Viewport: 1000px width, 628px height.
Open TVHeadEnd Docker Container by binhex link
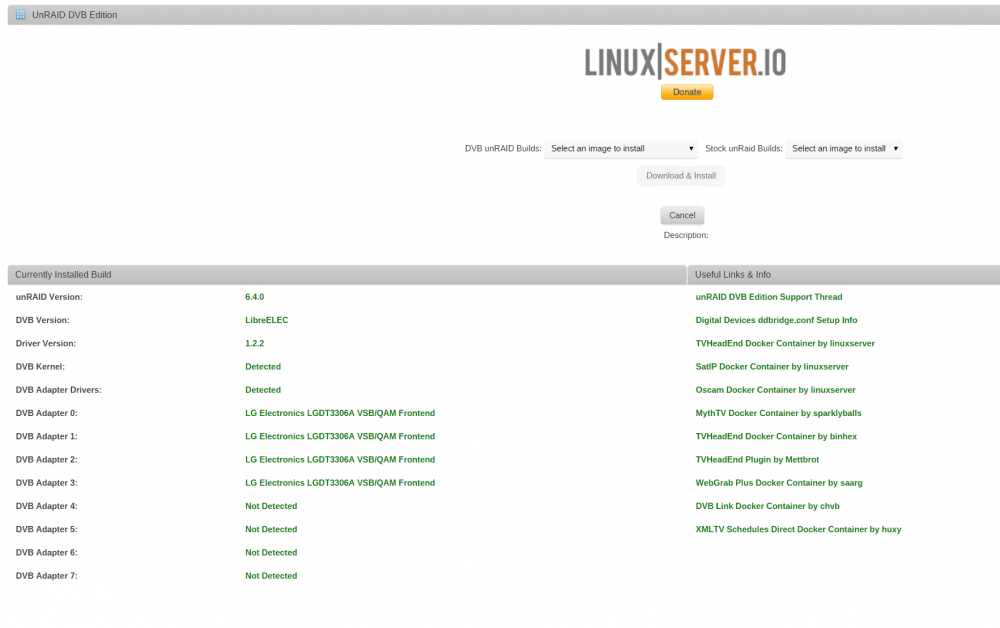pos(776,436)
